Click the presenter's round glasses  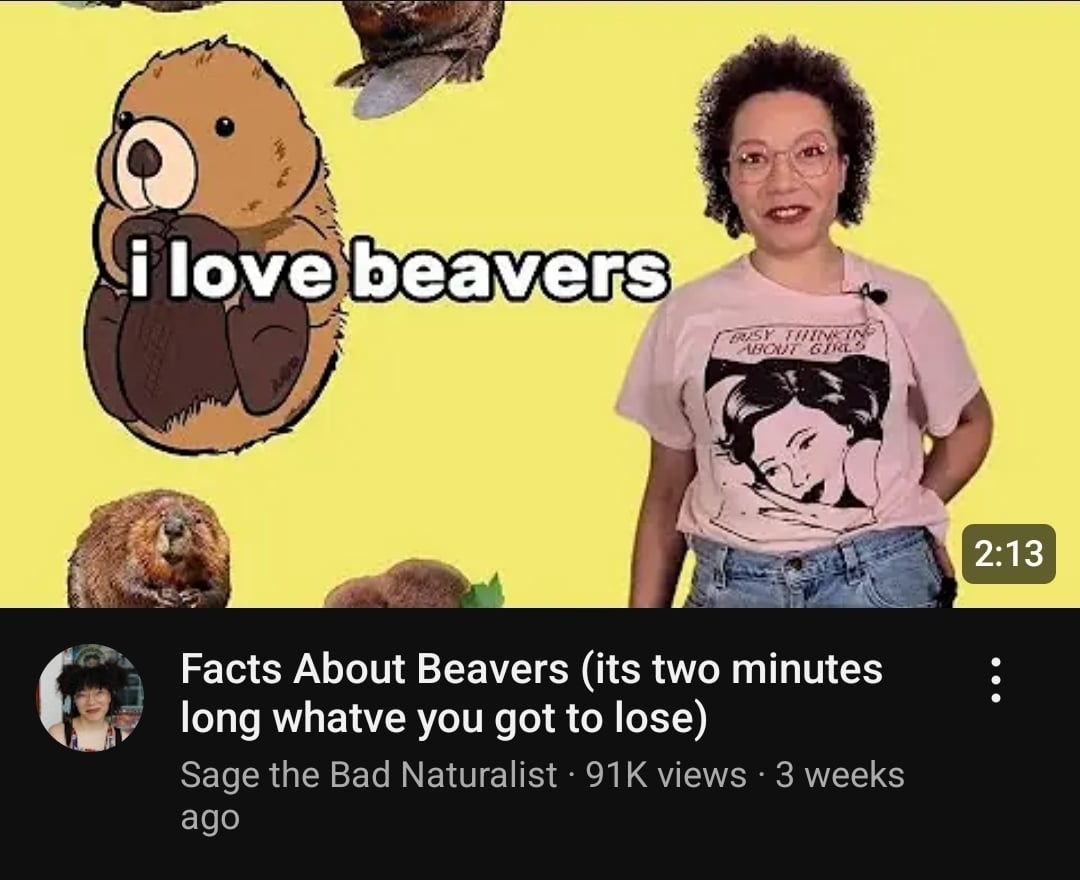pos(784,160)
